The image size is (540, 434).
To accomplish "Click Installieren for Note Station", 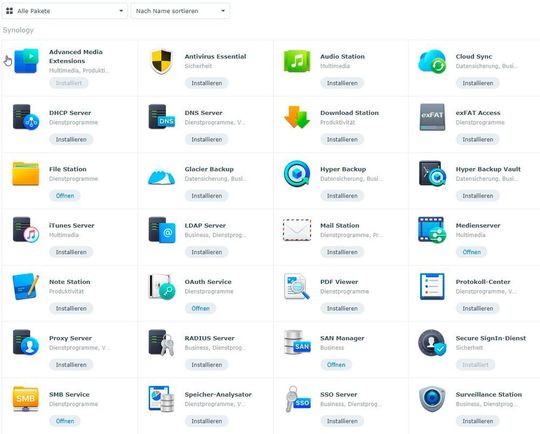I will pyautogui.click(x=71, y=308).
